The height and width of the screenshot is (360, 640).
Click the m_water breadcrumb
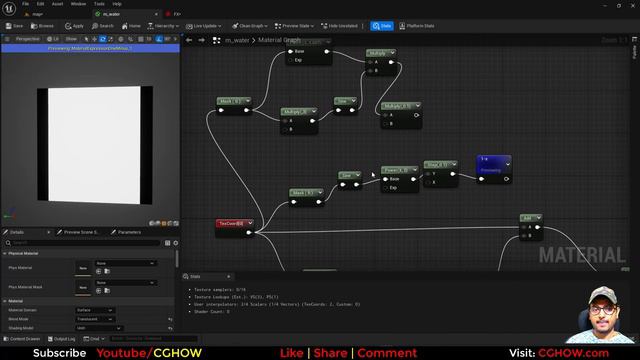[x=237, y=40]
